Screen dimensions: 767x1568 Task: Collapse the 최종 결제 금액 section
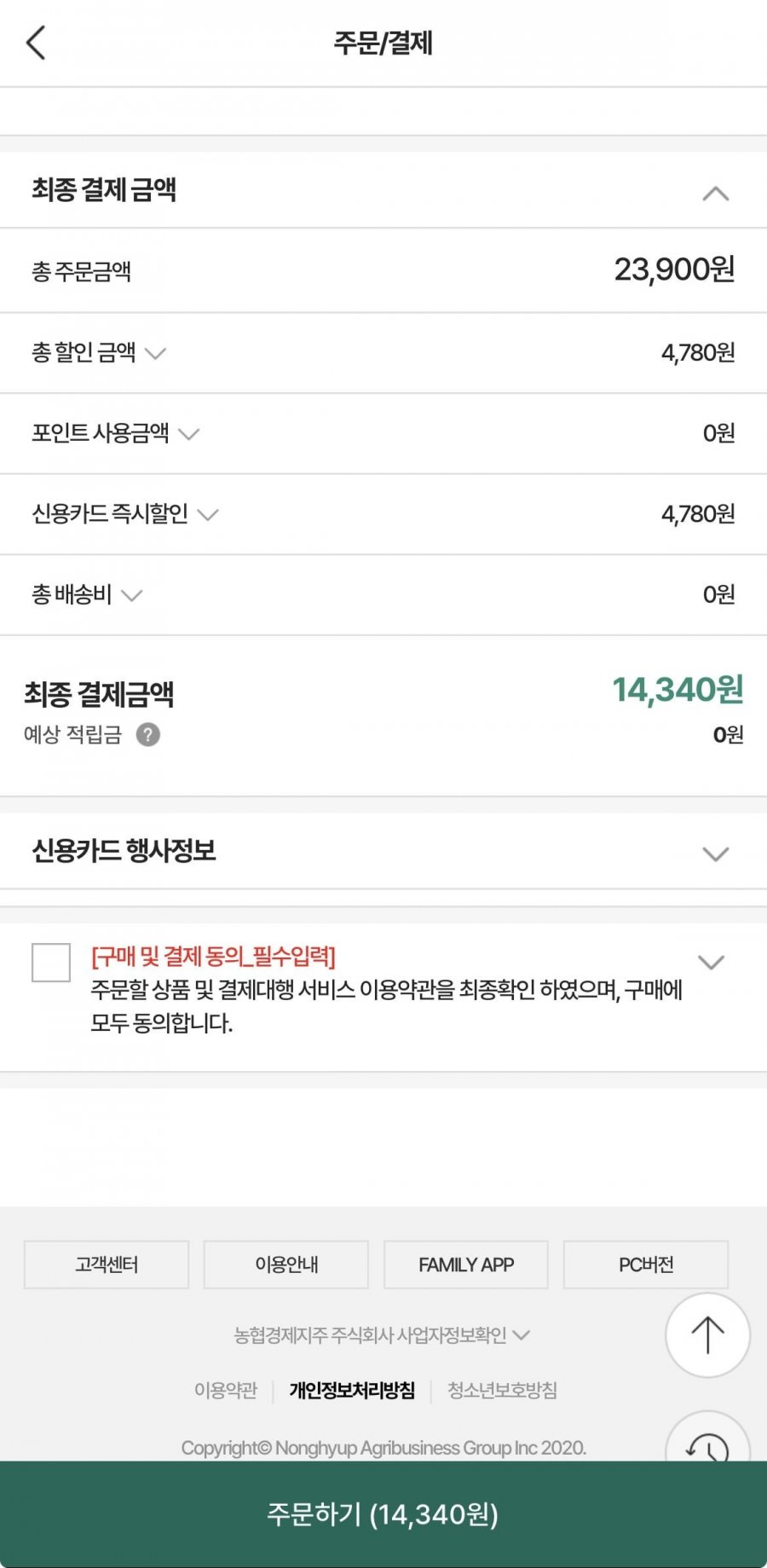(x=715, y=194)
